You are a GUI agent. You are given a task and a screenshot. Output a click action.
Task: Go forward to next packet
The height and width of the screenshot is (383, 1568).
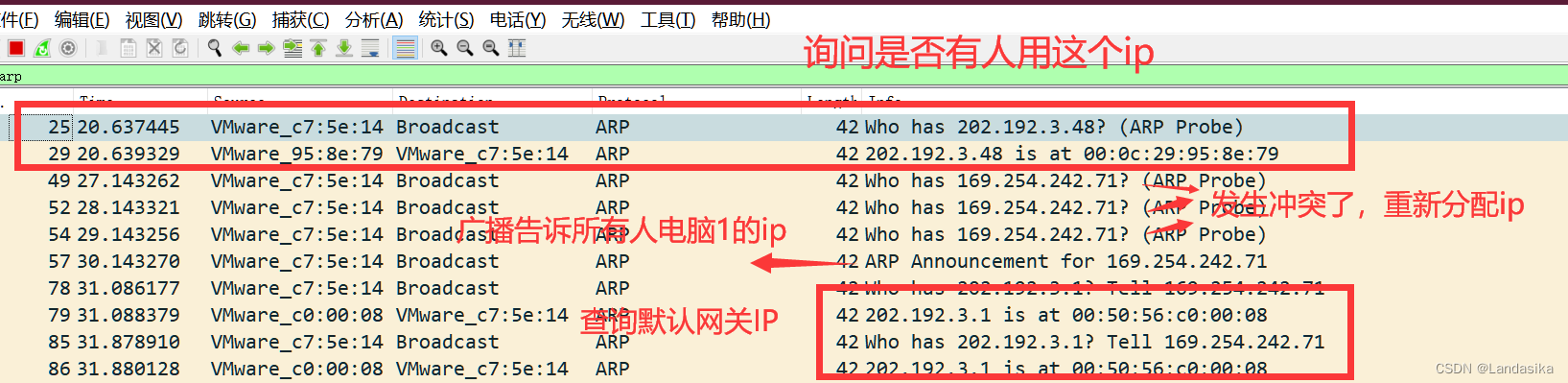pos(267,48)
